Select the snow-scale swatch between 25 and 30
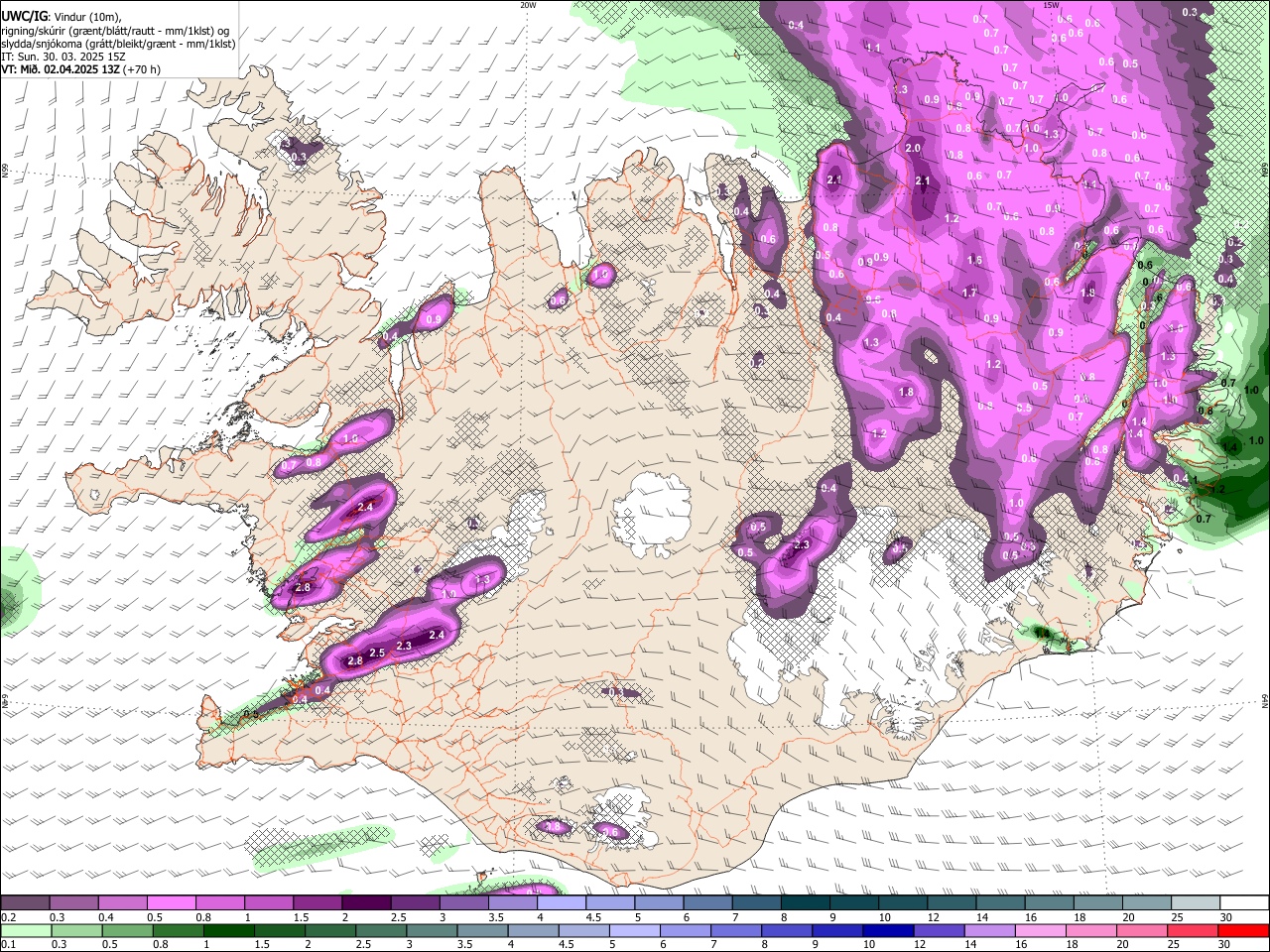Screen dimensions: 1270x952 point(1196,902)
